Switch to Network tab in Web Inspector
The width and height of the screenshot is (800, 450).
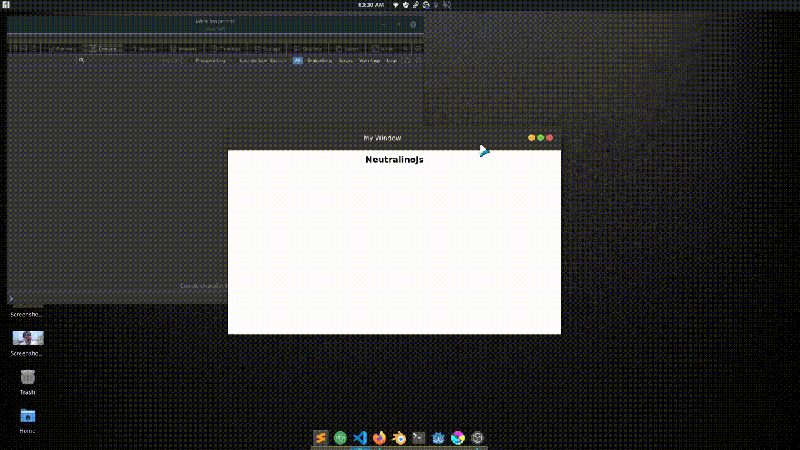tap(184, 49)
